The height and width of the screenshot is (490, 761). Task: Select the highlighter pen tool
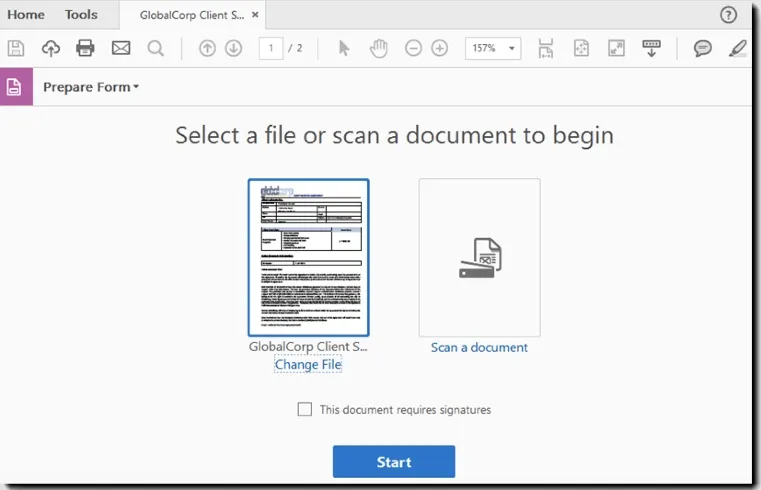click(x=738, y=48)
